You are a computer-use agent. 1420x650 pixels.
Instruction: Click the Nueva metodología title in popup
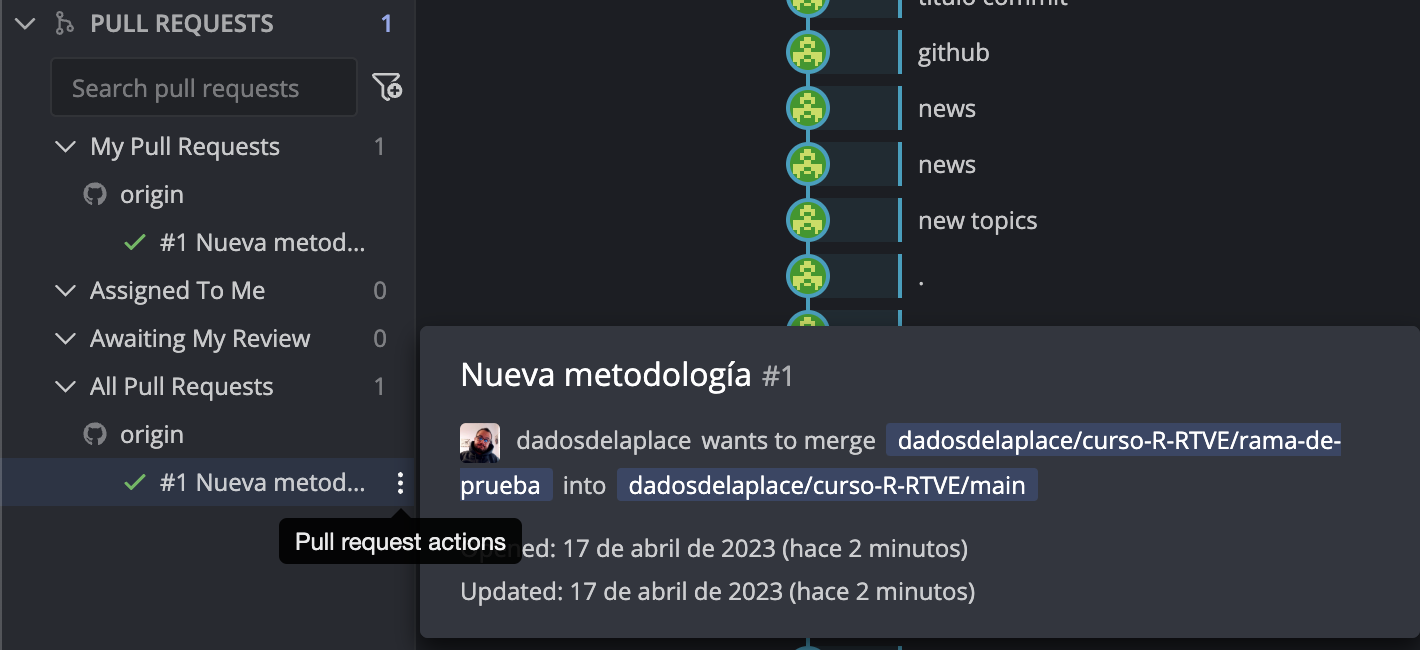605,375
